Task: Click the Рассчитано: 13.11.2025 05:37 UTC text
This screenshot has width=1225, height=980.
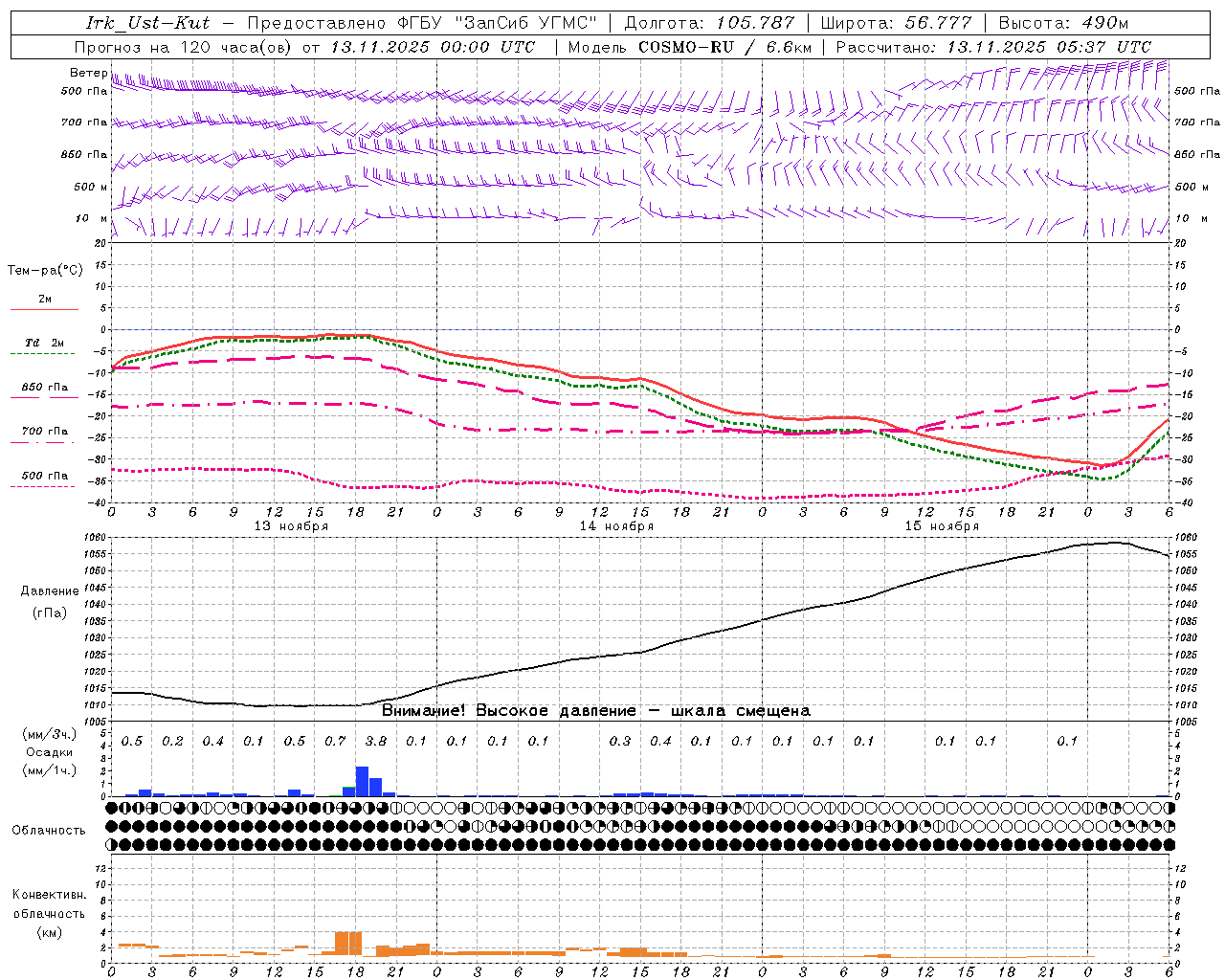Action: pyautogui.click(x=993, y=46)
